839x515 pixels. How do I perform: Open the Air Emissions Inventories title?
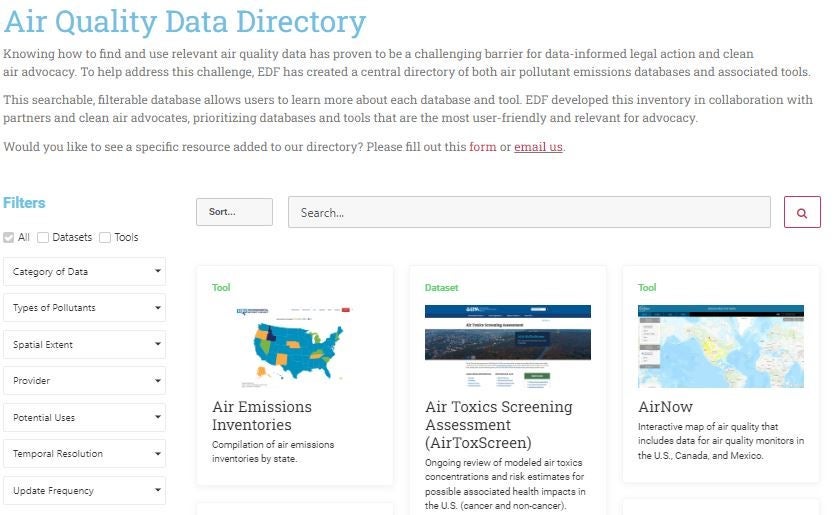click(262, 416)
